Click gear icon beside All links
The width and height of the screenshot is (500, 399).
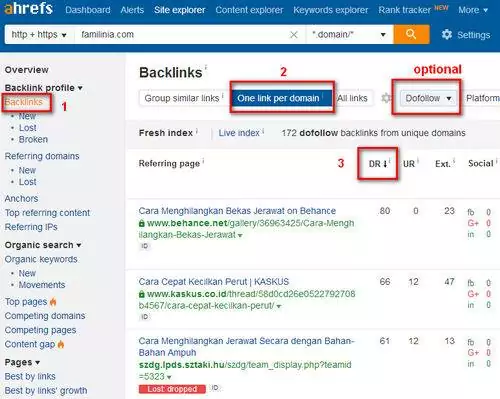386,98
